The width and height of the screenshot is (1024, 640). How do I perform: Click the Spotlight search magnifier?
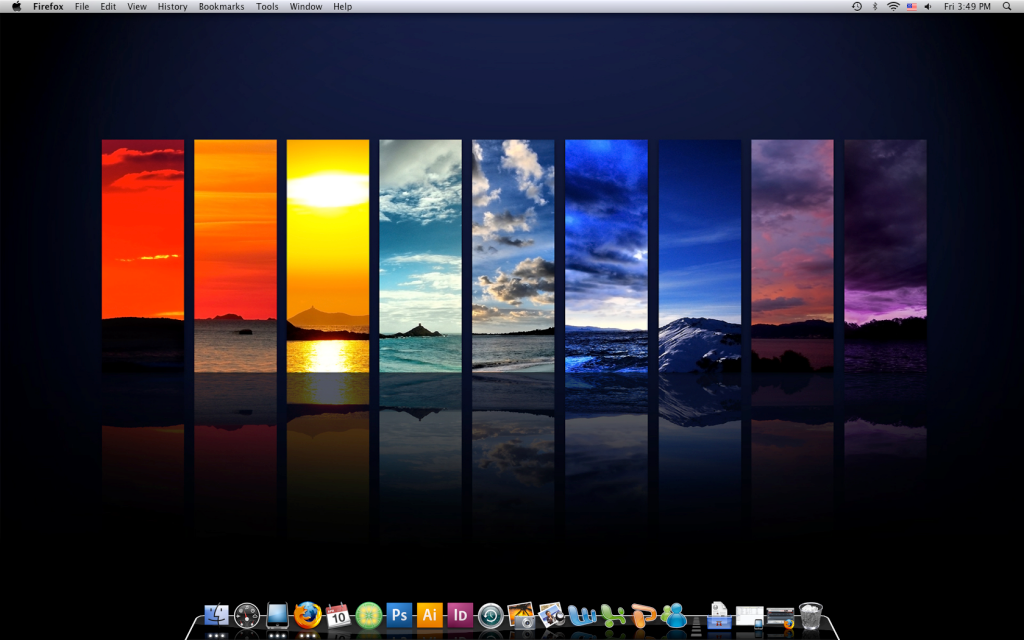(1009, 7)
